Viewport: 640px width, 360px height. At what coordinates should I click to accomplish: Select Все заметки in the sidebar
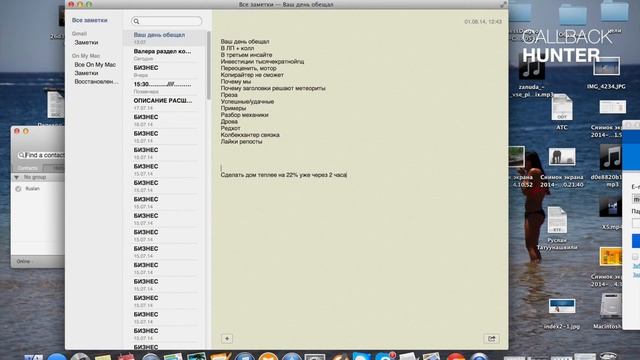pyautogui.click(x=90, y=20)
